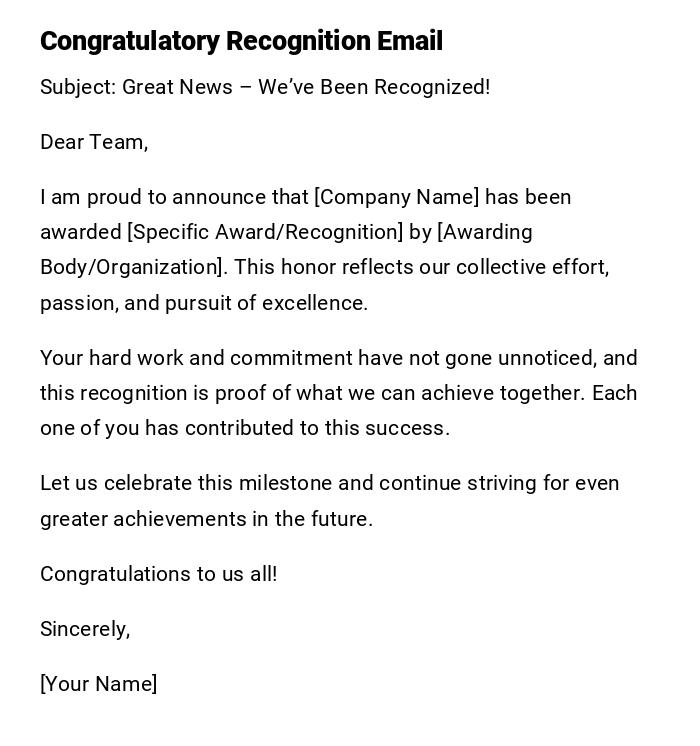This screenshot has width=700, height=746.
Task: Select the [Company Name] placeholder
Action: pyautogui.click(x=397, y=197)
